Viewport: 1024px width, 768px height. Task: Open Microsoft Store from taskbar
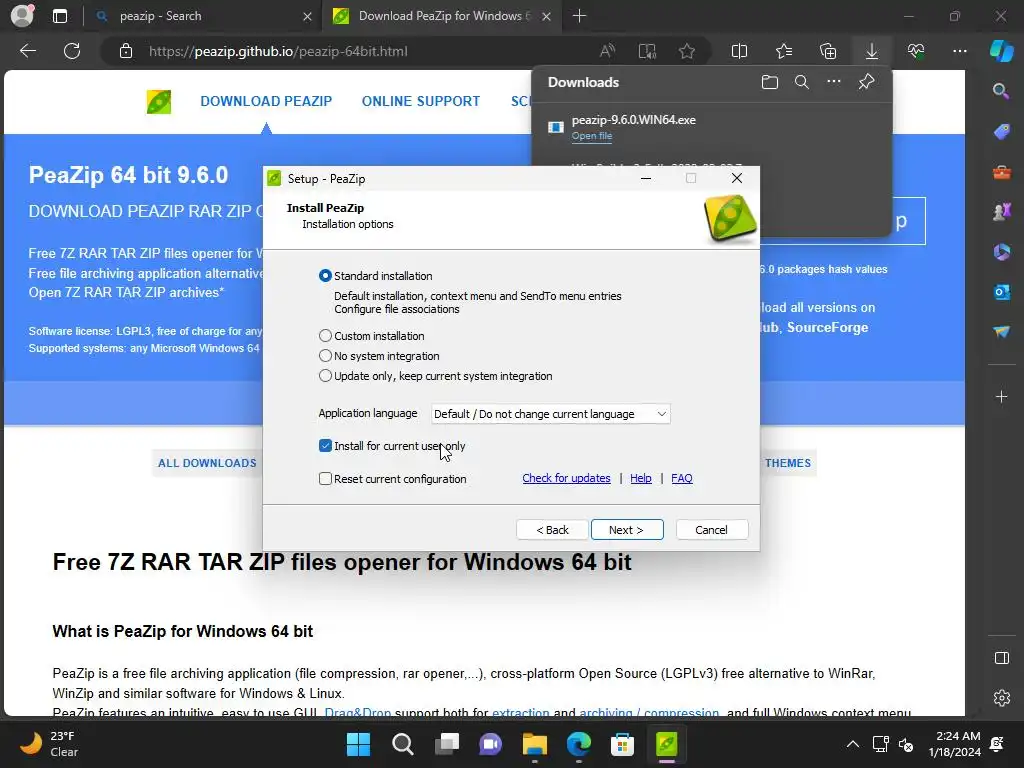point(622,744)
